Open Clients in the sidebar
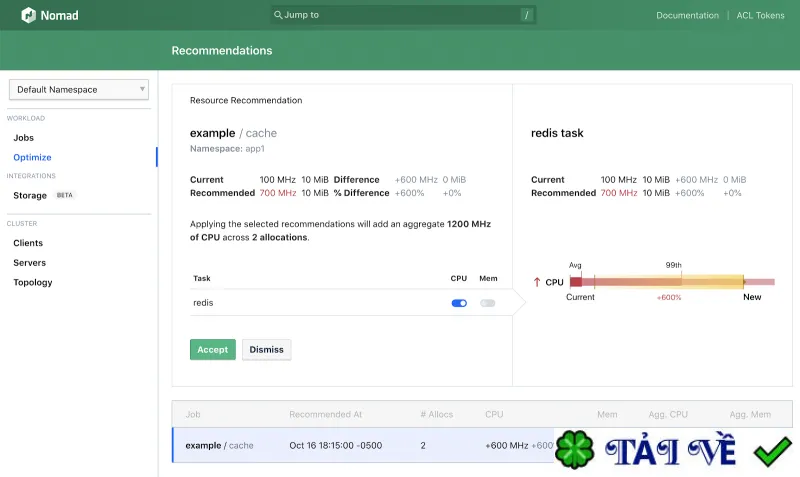Viewport: 800px width, 477px height. tap(28, 243)
